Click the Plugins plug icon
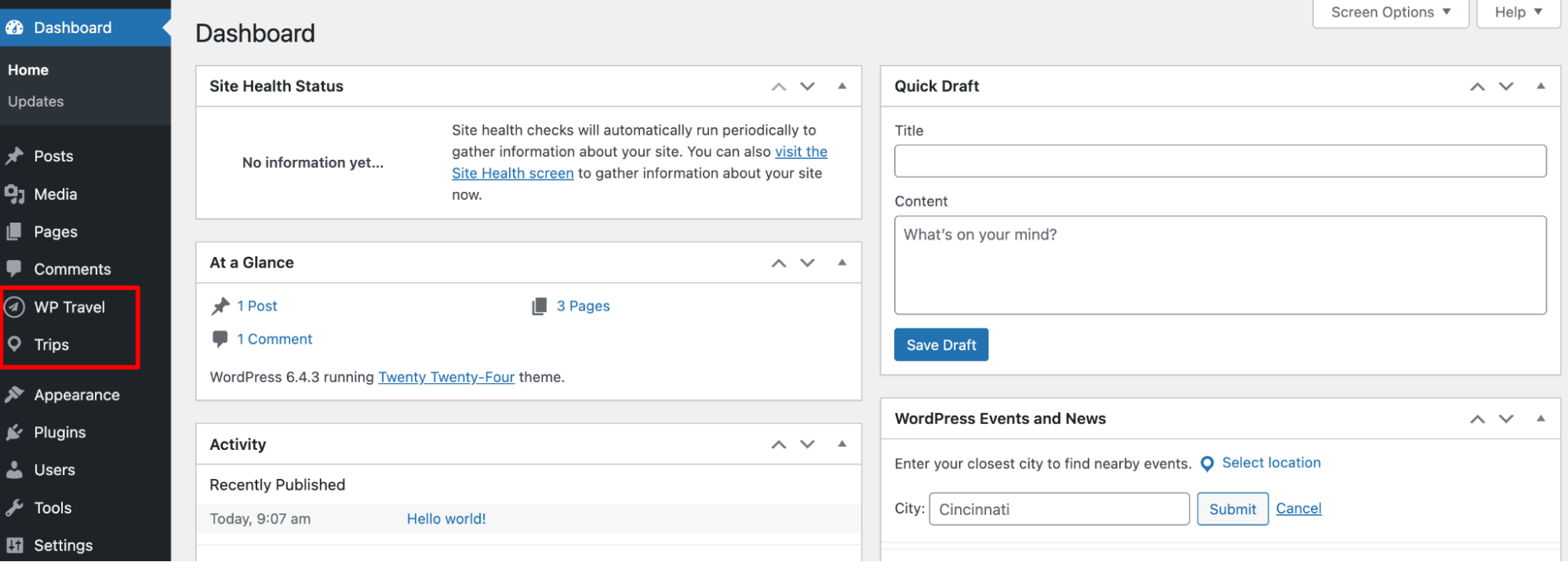Viewport: 1568px width, 562px height. 14,432
